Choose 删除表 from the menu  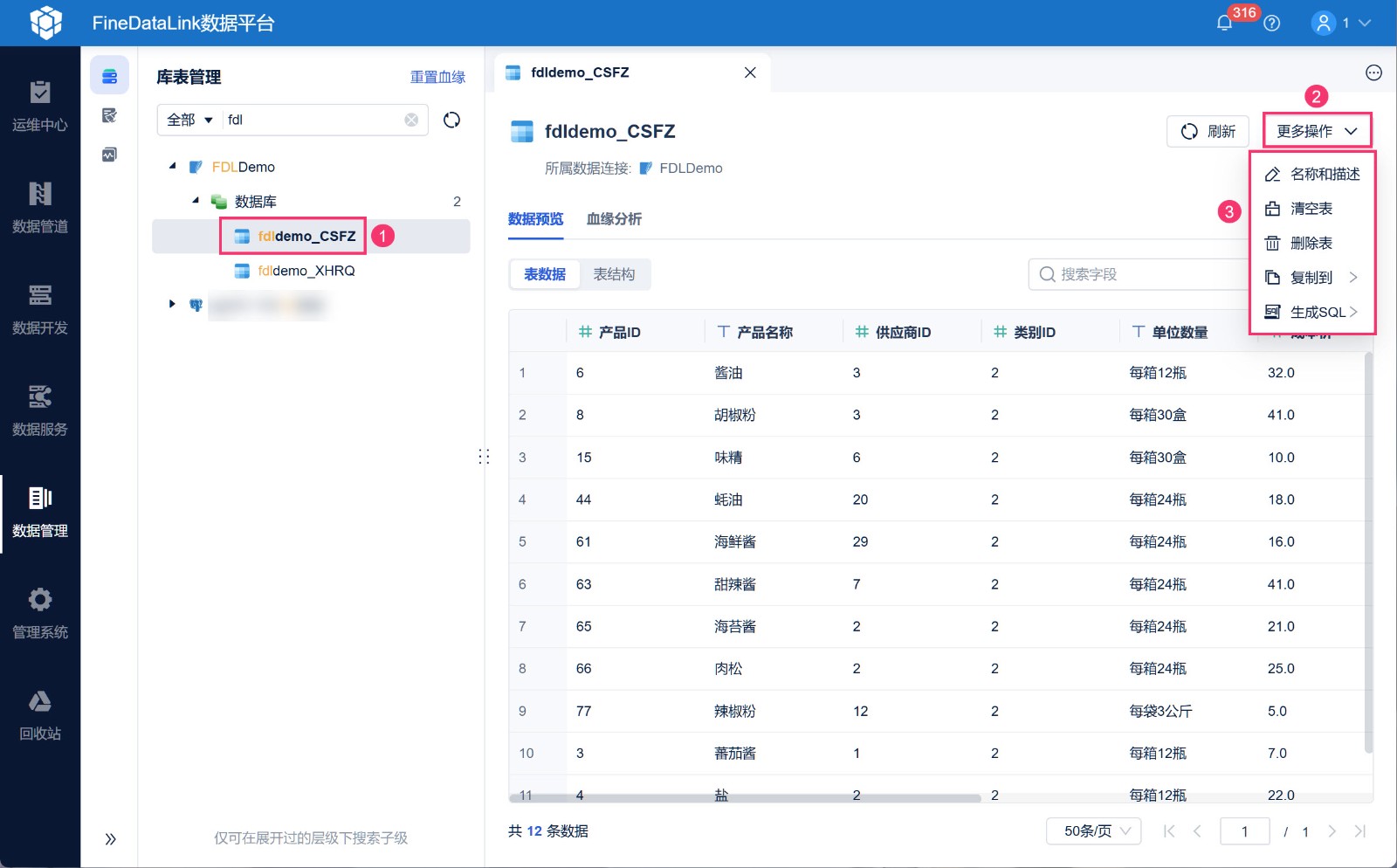[x=1312, y=243]
